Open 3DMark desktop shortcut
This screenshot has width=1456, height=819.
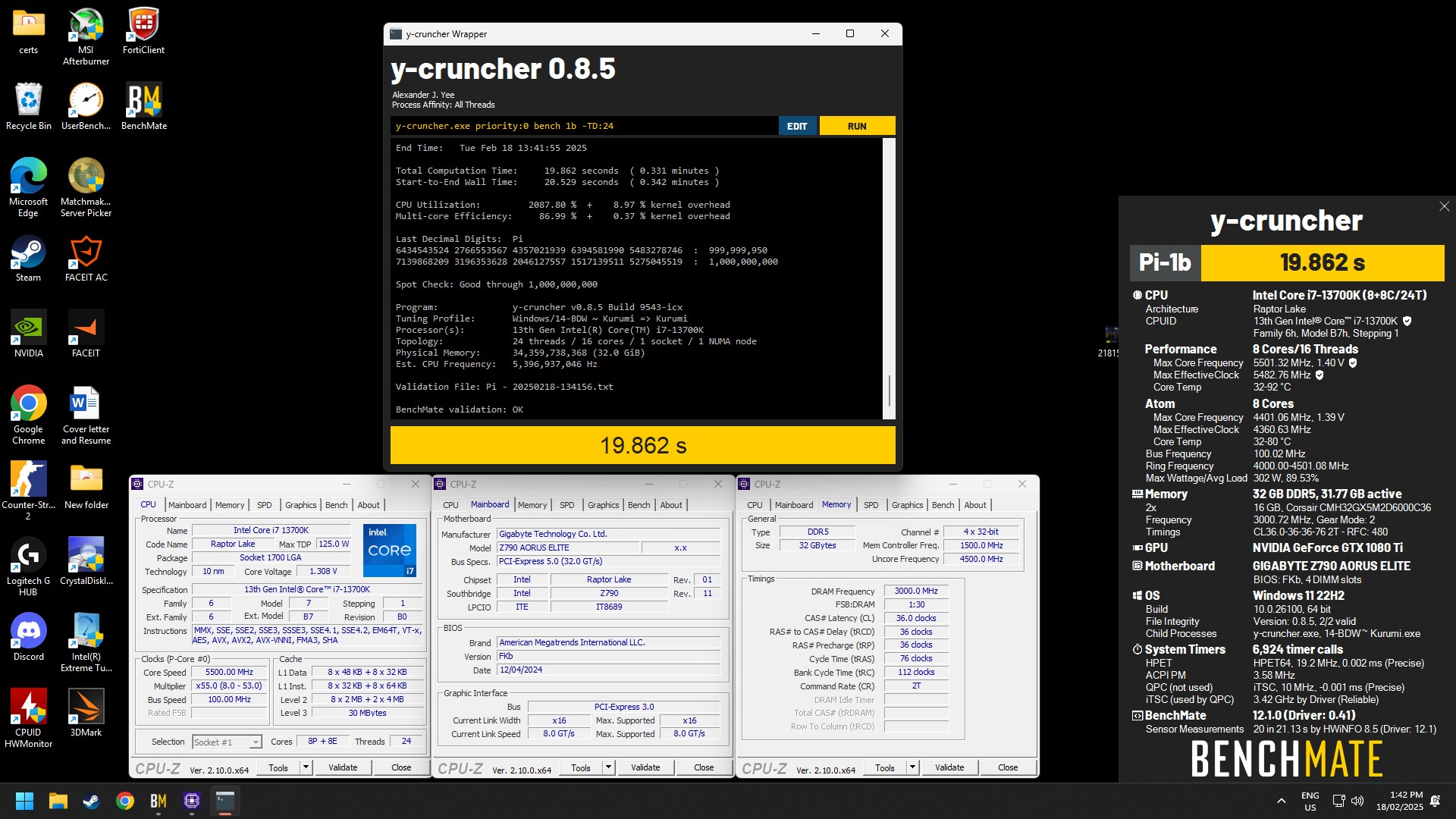coord(86,714)
